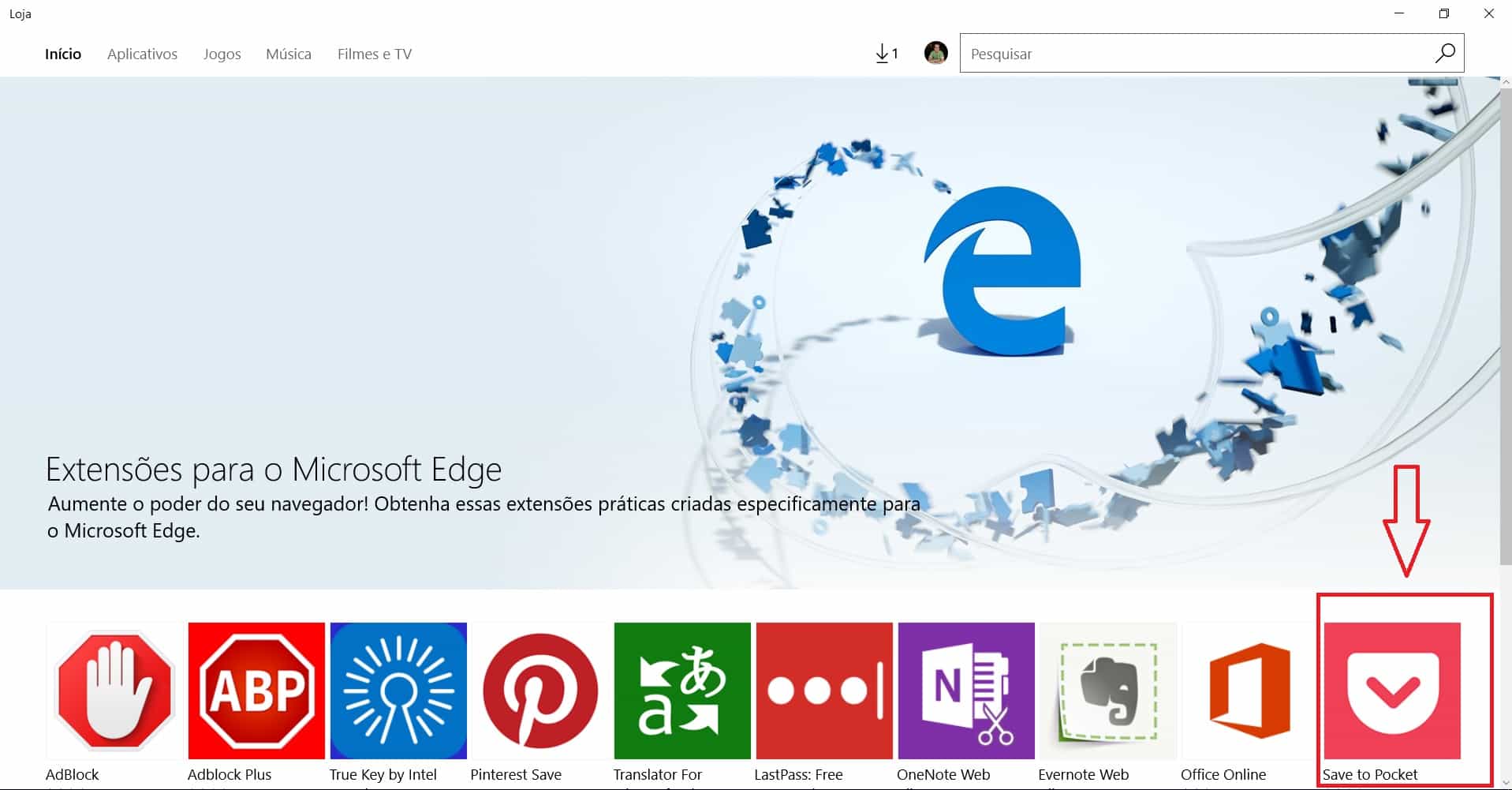The width and height of the screenshot is (1512, 790).
Task: Close the Loja window
Action: pos(1489,13)
